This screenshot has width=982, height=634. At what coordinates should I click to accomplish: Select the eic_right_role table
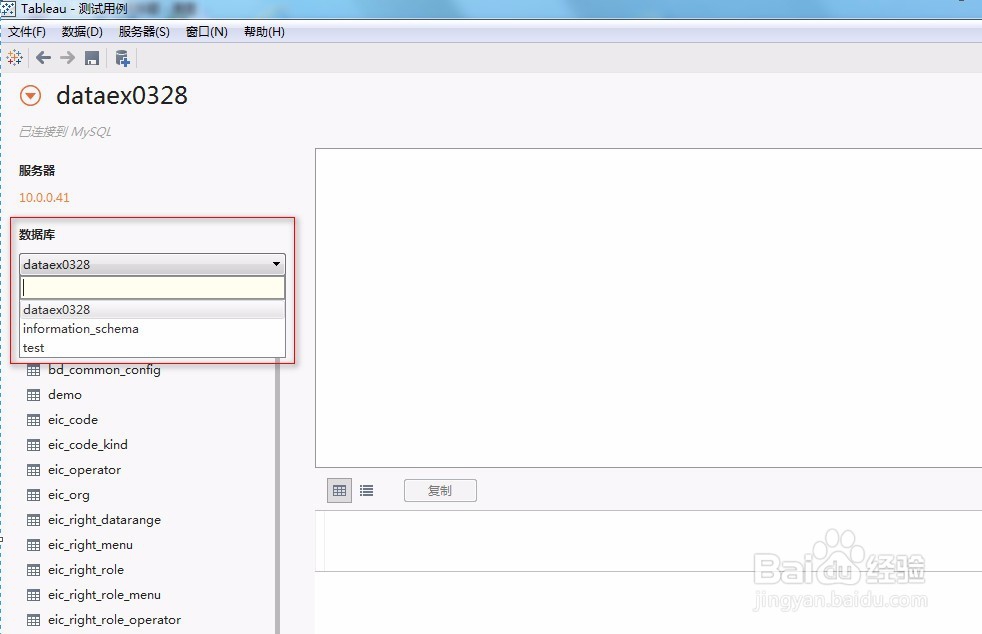coord(86,570)
